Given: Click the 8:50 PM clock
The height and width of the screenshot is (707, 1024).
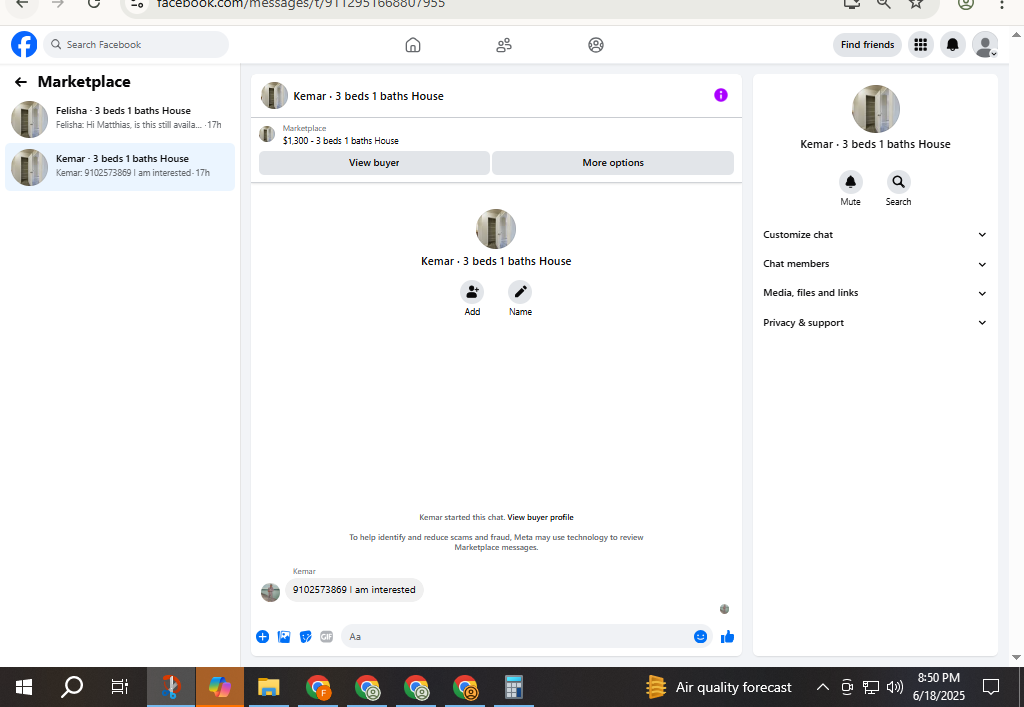Looking at the screenshot, I should pos(938,678).
